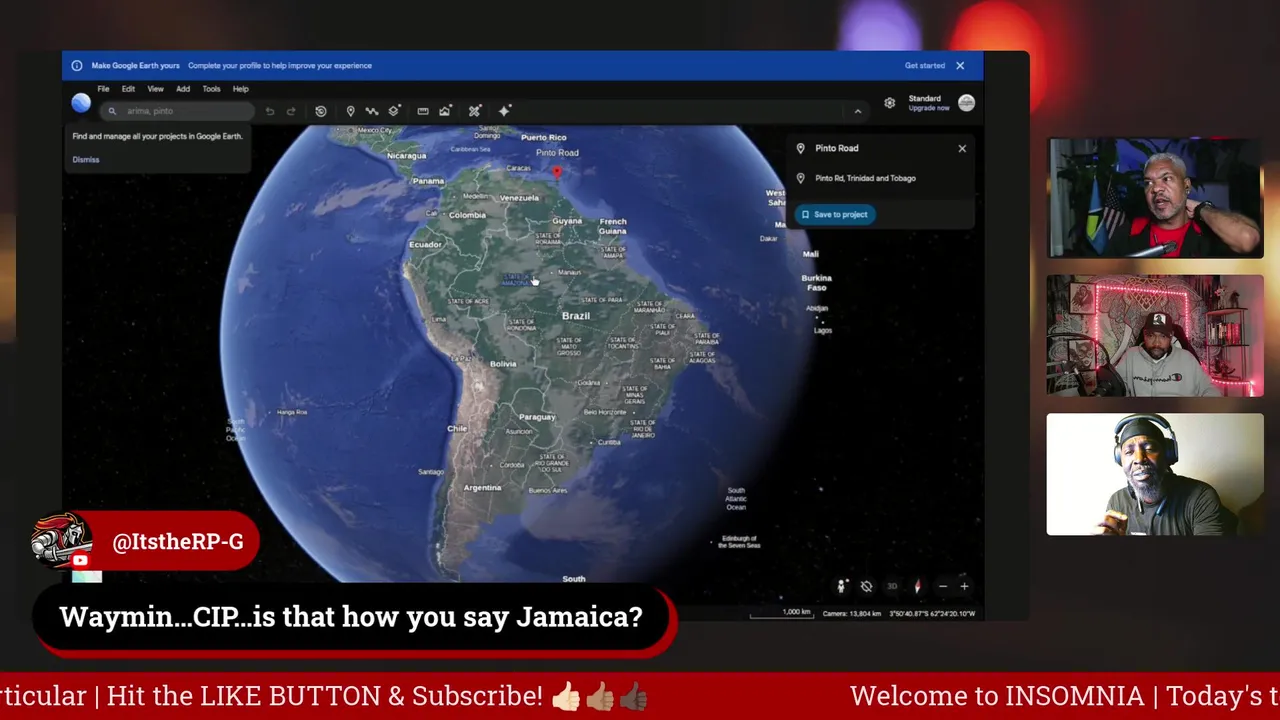Click the search field containing arima, pinto

pyautogui.click(x=177, y=111)
